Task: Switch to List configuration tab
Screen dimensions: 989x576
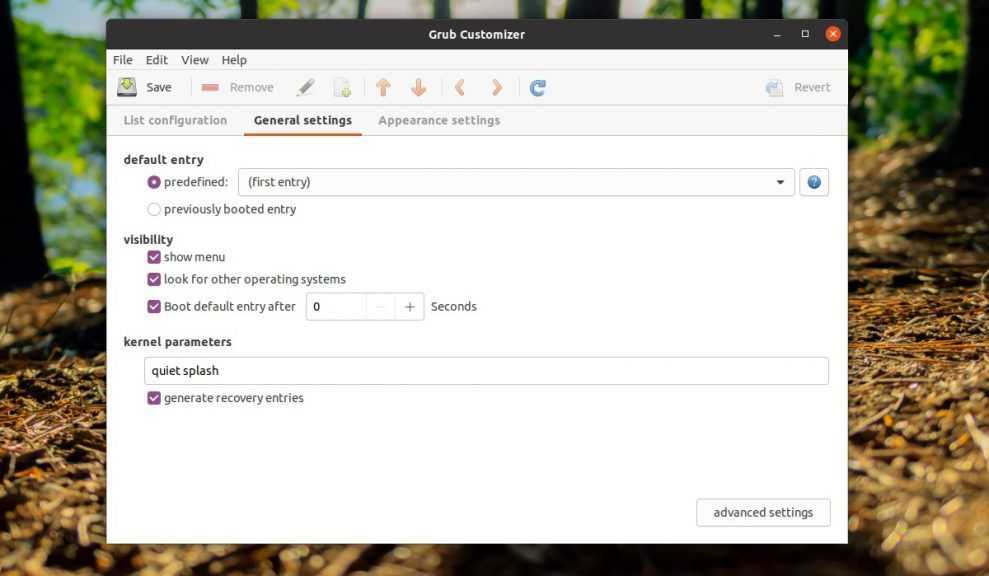Action: coord(175,120)
